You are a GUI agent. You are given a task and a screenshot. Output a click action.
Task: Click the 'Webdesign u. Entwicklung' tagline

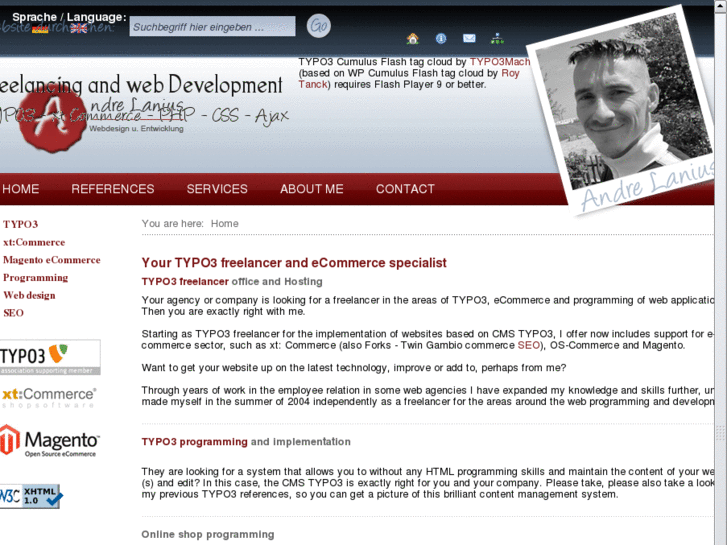tap(136, 128)
